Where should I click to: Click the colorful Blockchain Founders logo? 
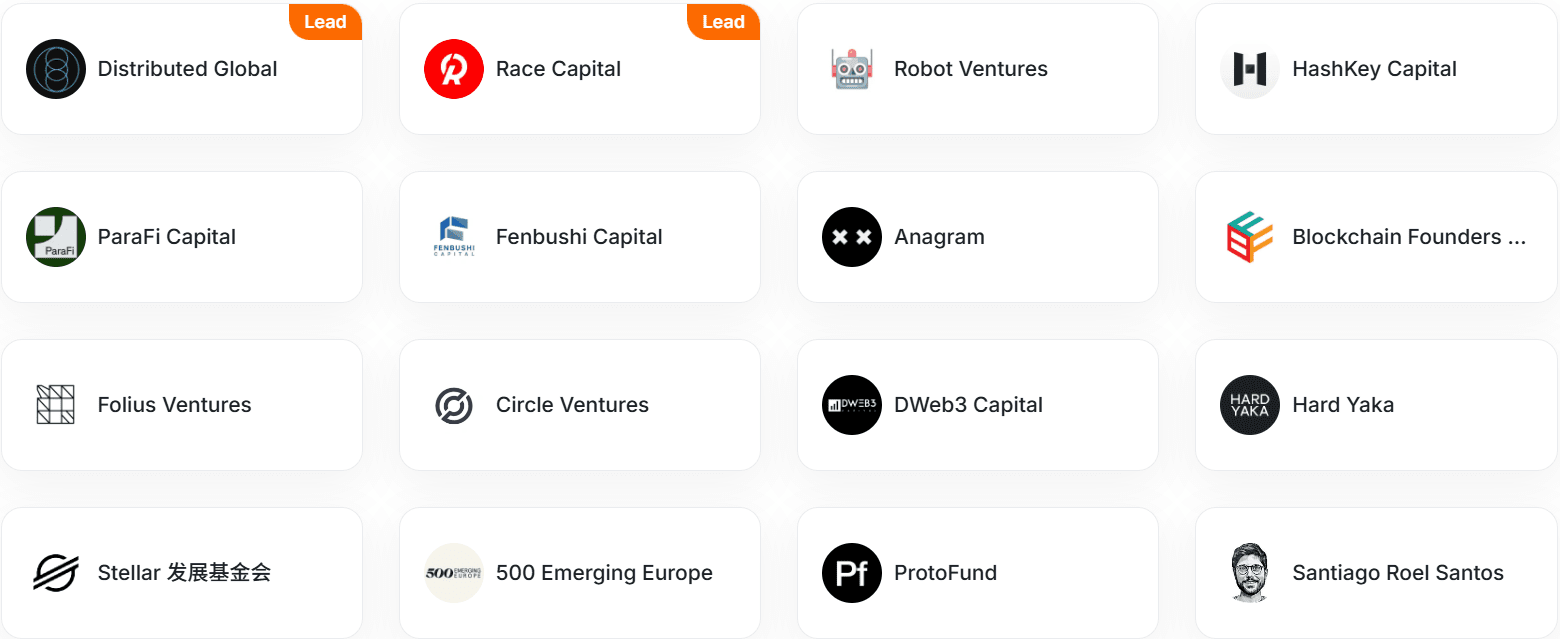tap(1250, 237)
